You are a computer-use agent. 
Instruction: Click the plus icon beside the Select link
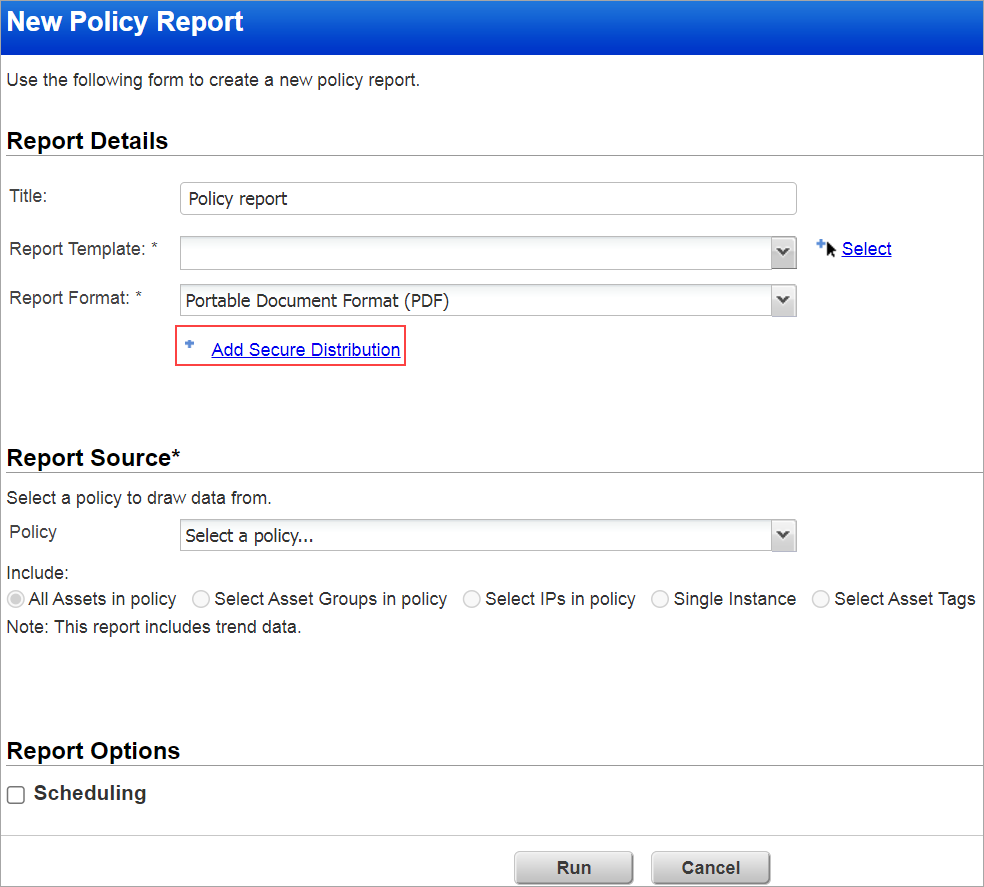click(823, 243)
